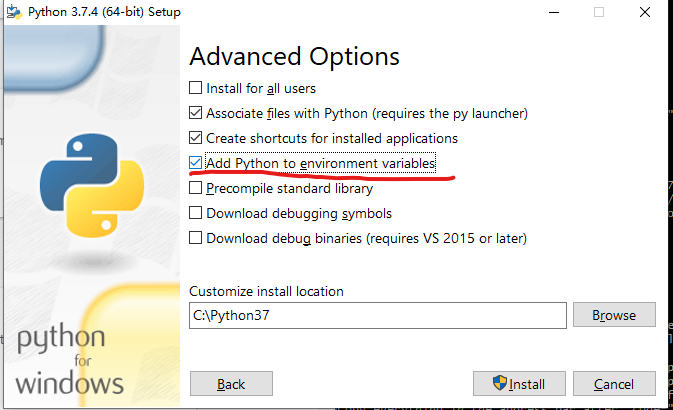
Task: Go Back to previous setup page
Action: pyautogui.click(x=231, y=383)
